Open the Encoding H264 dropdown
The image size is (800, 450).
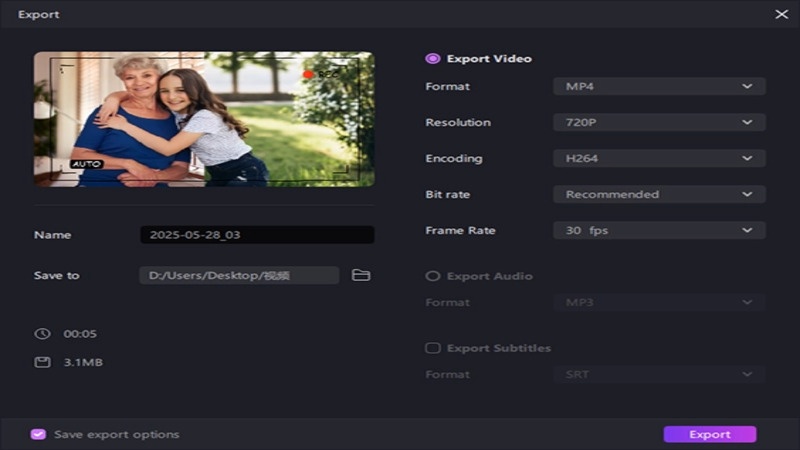pyautogui.click(x=659, y=158)
